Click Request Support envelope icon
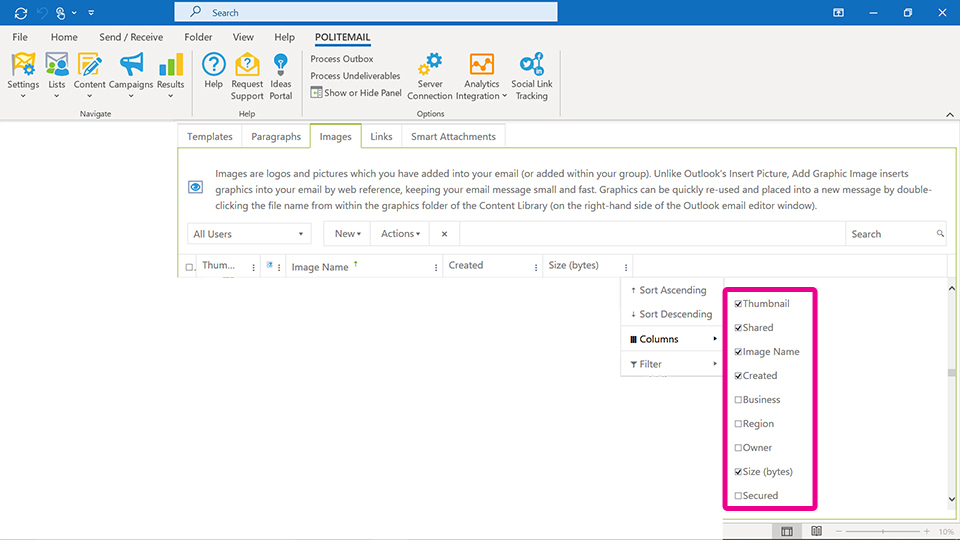The image size is (960, 540). click(x=247, y=66)
